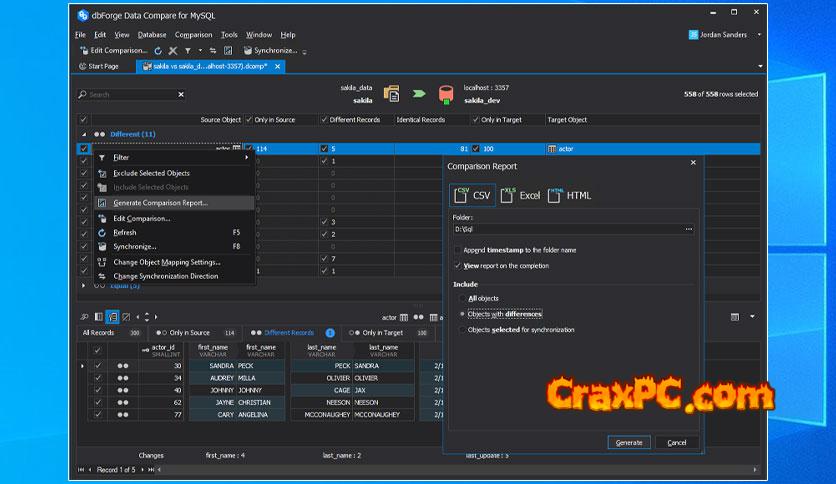This screenshot has height=484, width=836.
Task: Switch to the Only in Source tab
Action: (x=189, y=333)
